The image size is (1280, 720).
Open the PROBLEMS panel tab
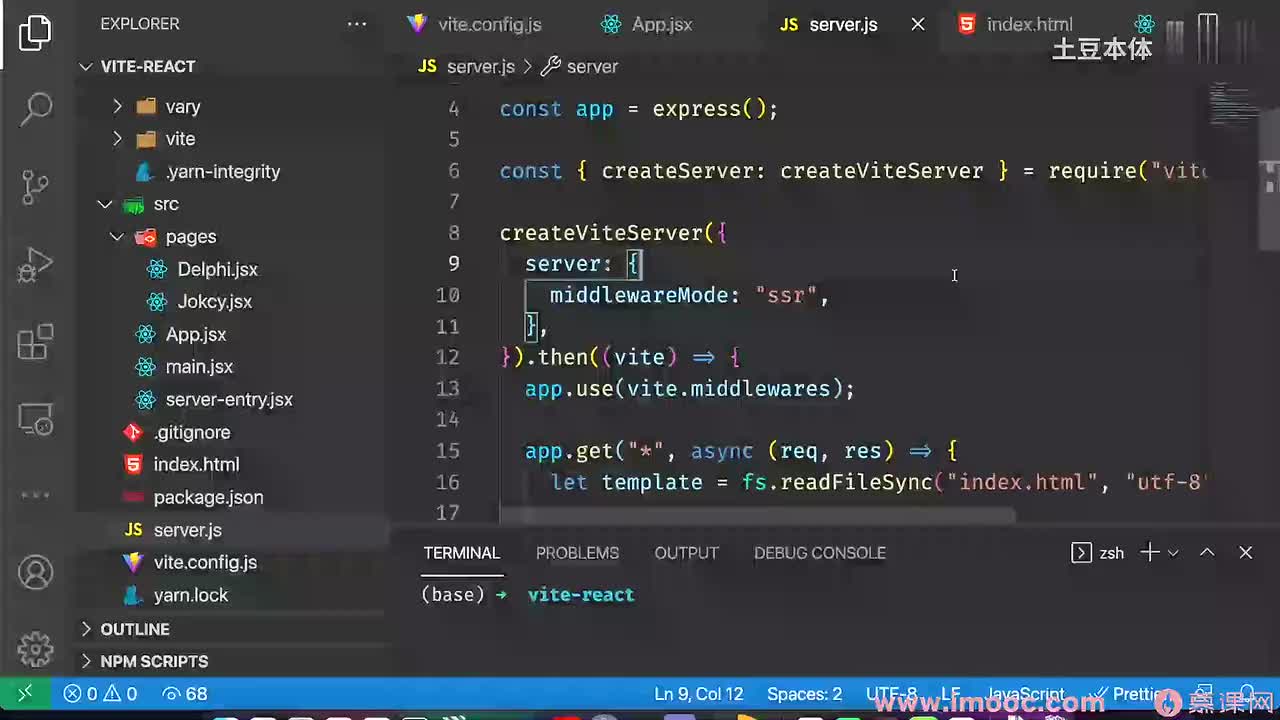coord(577,553)
